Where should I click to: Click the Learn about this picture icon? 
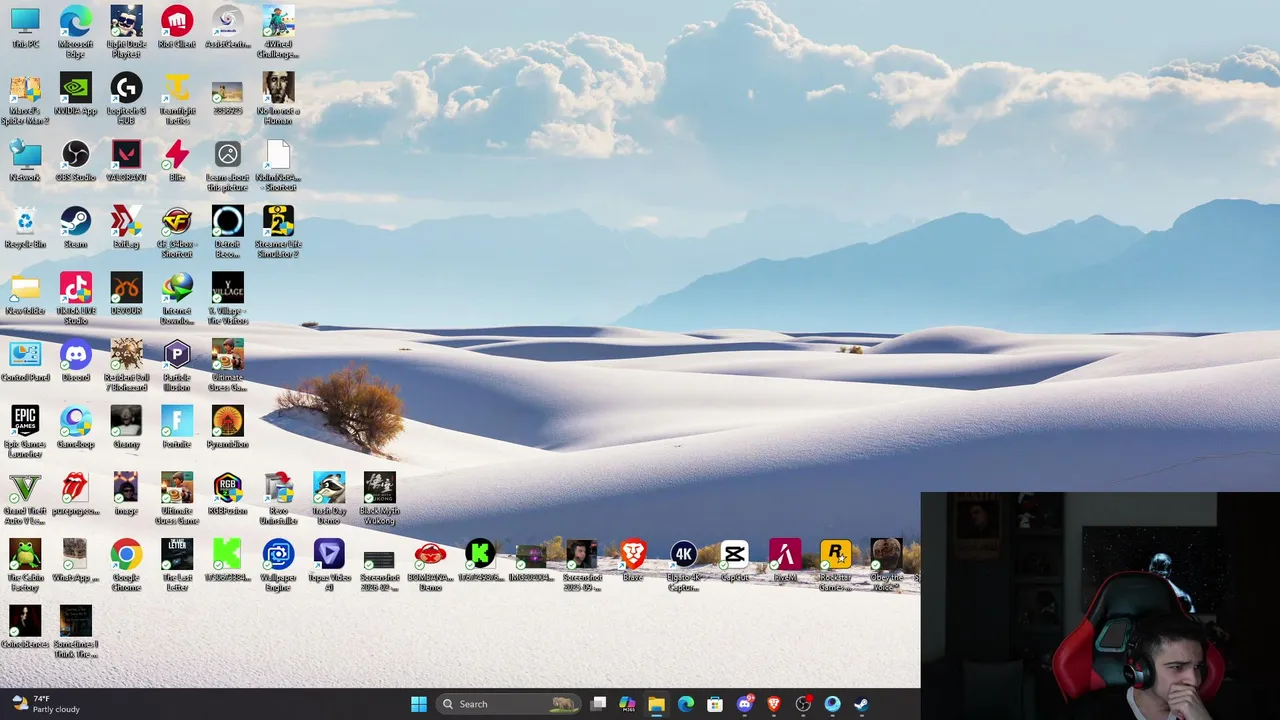click(227, 166)
